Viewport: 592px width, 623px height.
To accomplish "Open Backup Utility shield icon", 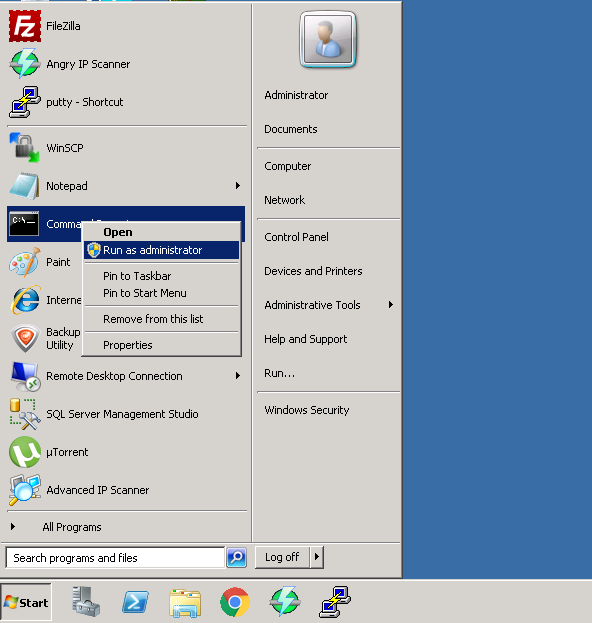I will tap(25, 339).
